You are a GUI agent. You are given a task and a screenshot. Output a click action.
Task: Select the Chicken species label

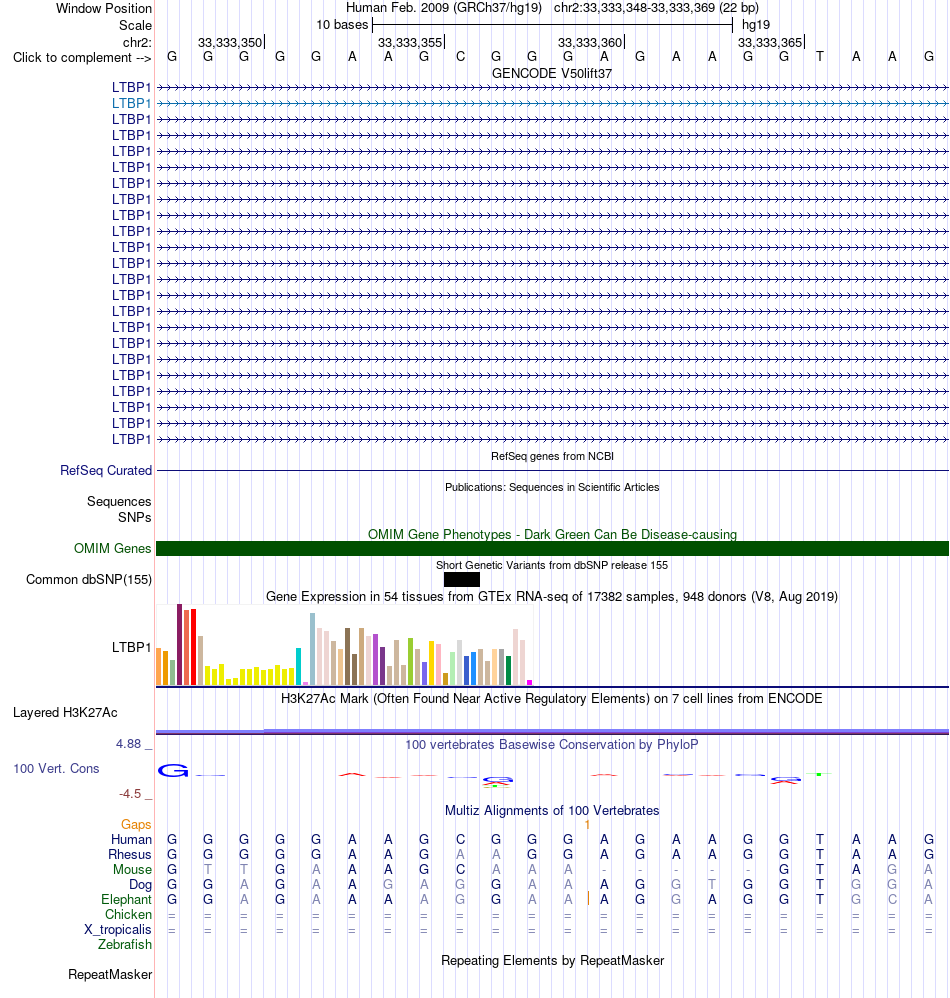[x=128, y=914]
